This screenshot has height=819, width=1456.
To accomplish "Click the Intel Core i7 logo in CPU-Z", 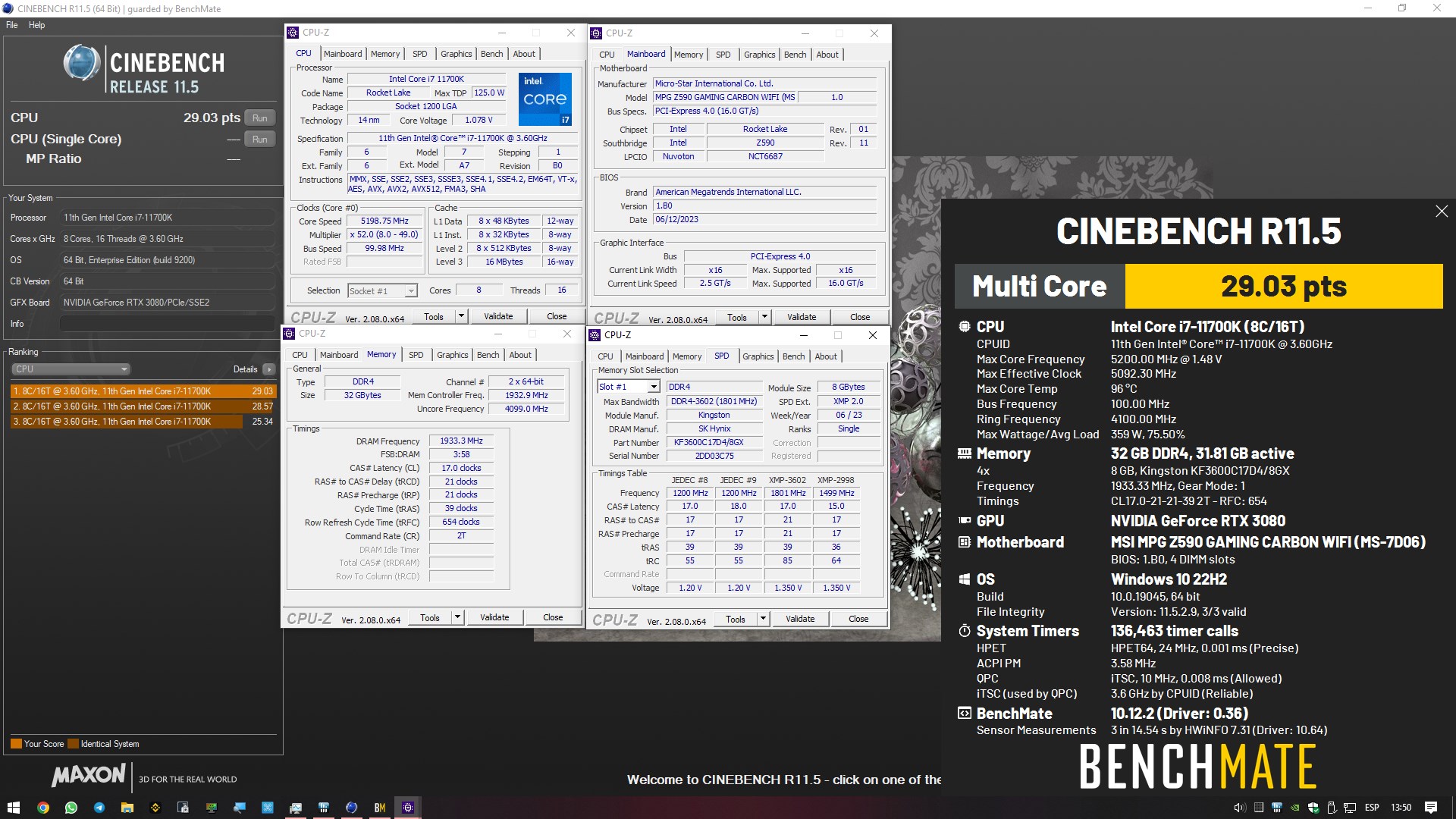I will click(x=545, y=99).
